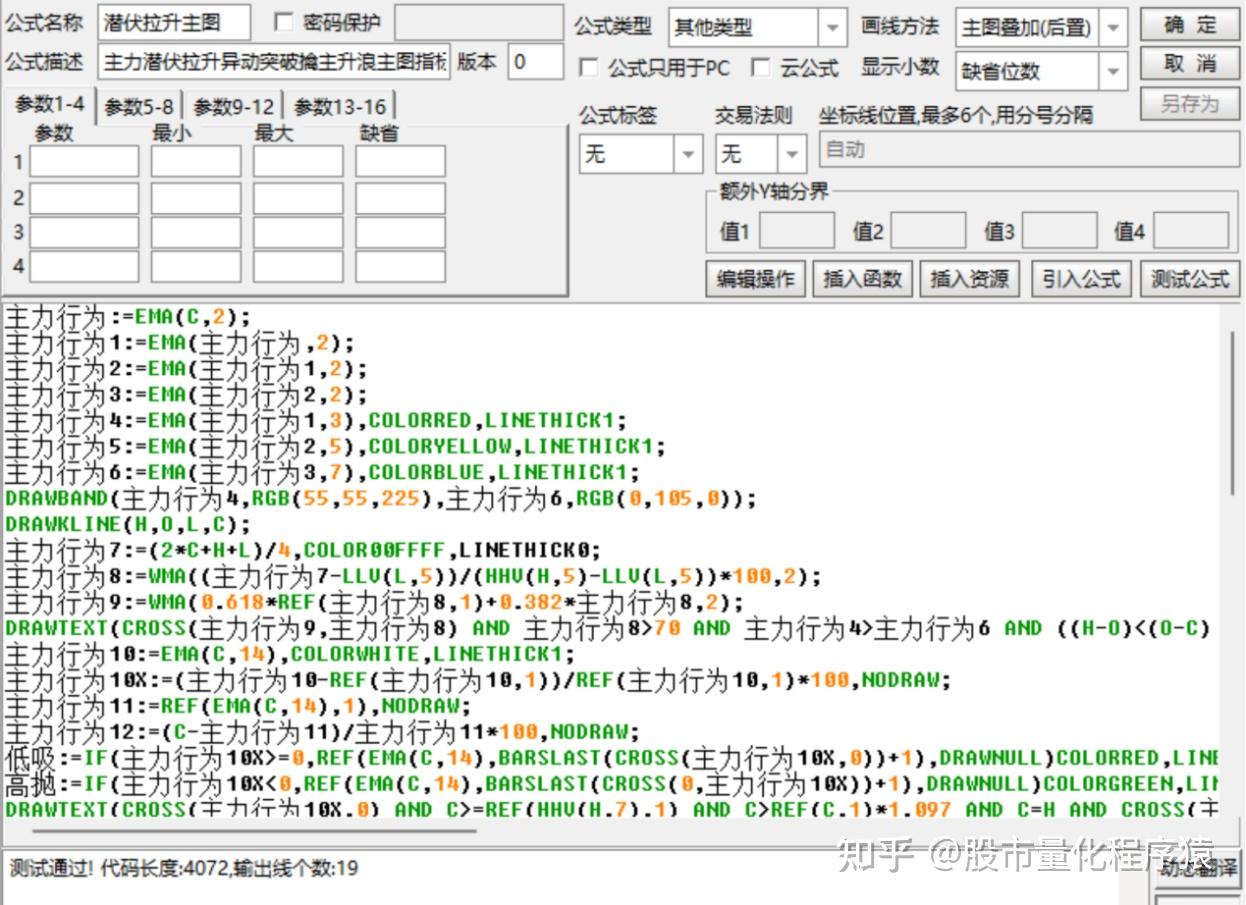Click the DRAWBAND code line
The width and height of the screenshot is (1246, 905).
click(x=381, y=498)
